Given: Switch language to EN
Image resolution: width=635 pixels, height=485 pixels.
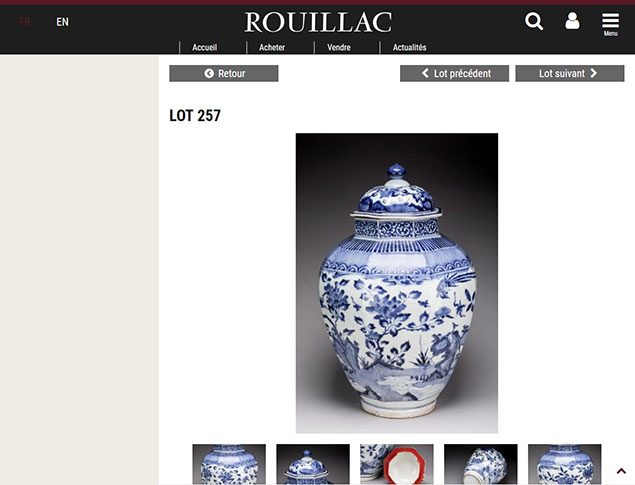Looking at the screenshot, I should (62, 22).
